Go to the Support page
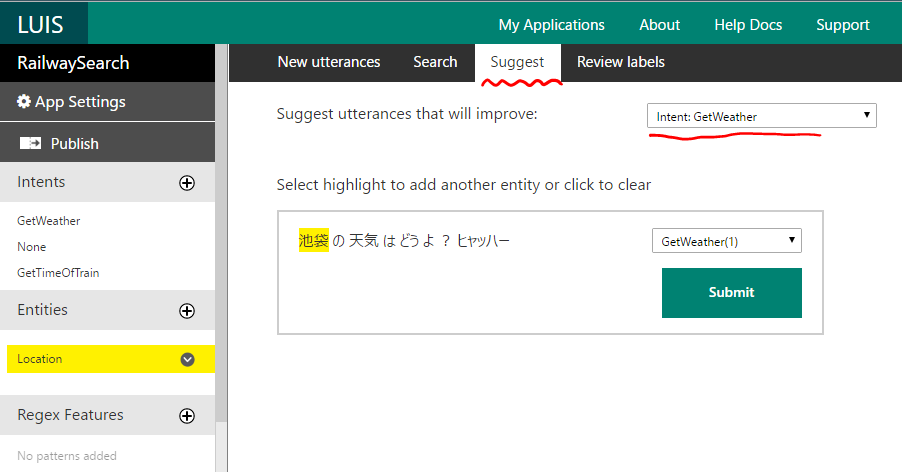The height and width of the screenshot is (472, 902). (x=843, y=25)
